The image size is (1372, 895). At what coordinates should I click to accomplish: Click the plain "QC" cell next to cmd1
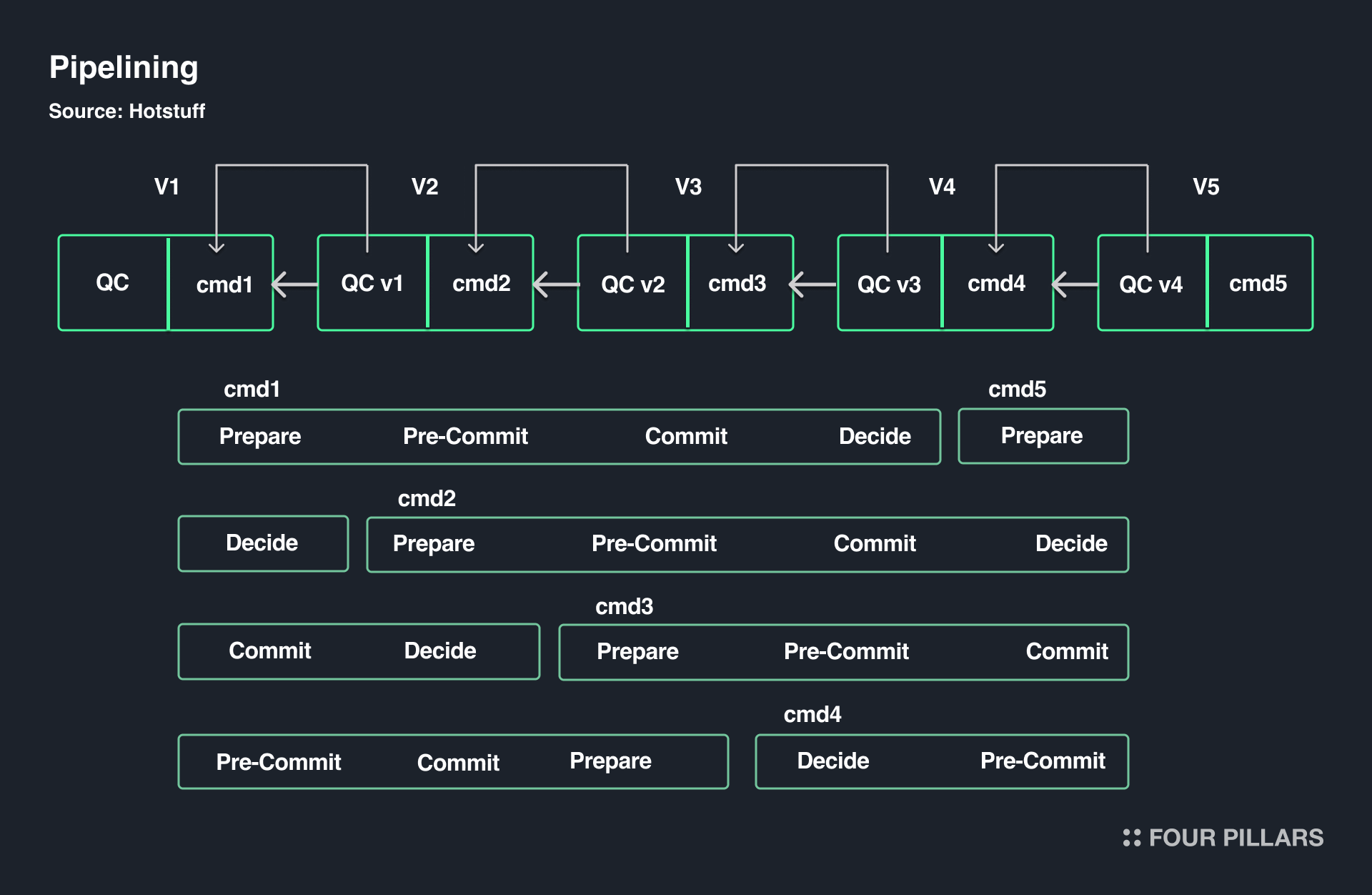coord(113,283)
